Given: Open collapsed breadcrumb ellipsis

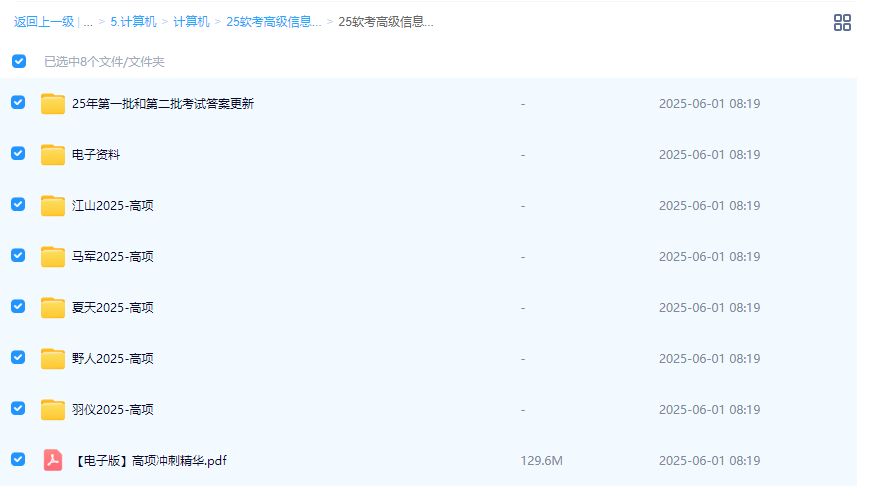Looking at the screenshot, I should coord(88,22).
